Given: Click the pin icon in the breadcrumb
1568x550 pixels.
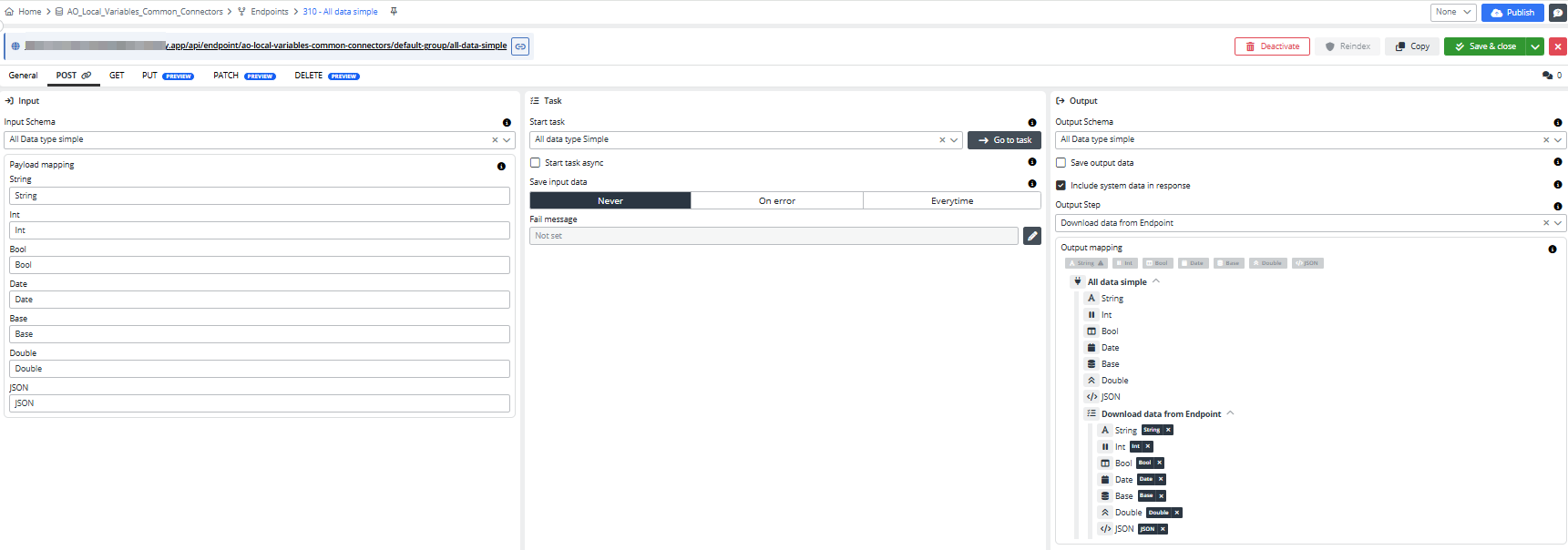Looking at the screenshot, I should [394, 12].
